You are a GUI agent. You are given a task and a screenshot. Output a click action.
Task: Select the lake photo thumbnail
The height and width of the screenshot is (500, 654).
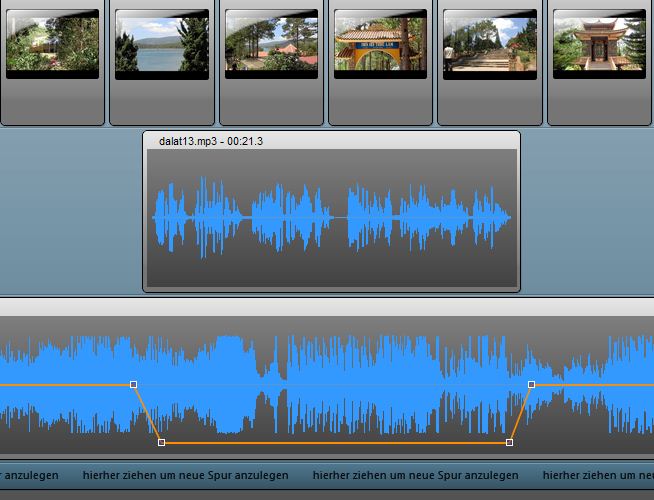(x=162, y=44)
